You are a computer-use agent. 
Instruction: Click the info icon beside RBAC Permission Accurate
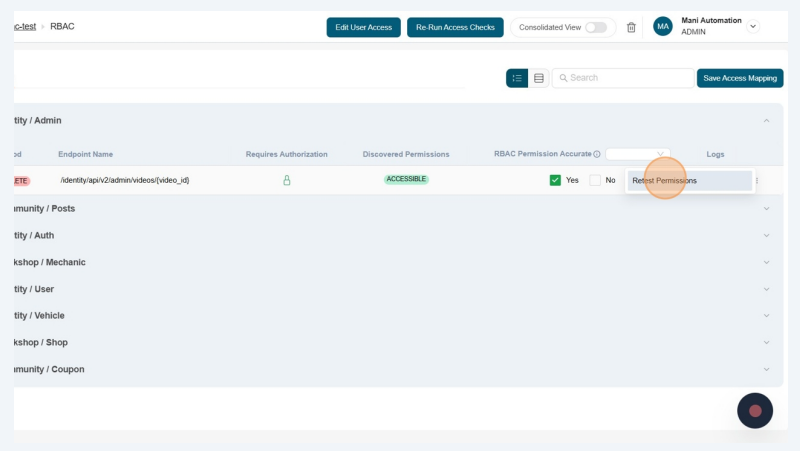(597, 154)
